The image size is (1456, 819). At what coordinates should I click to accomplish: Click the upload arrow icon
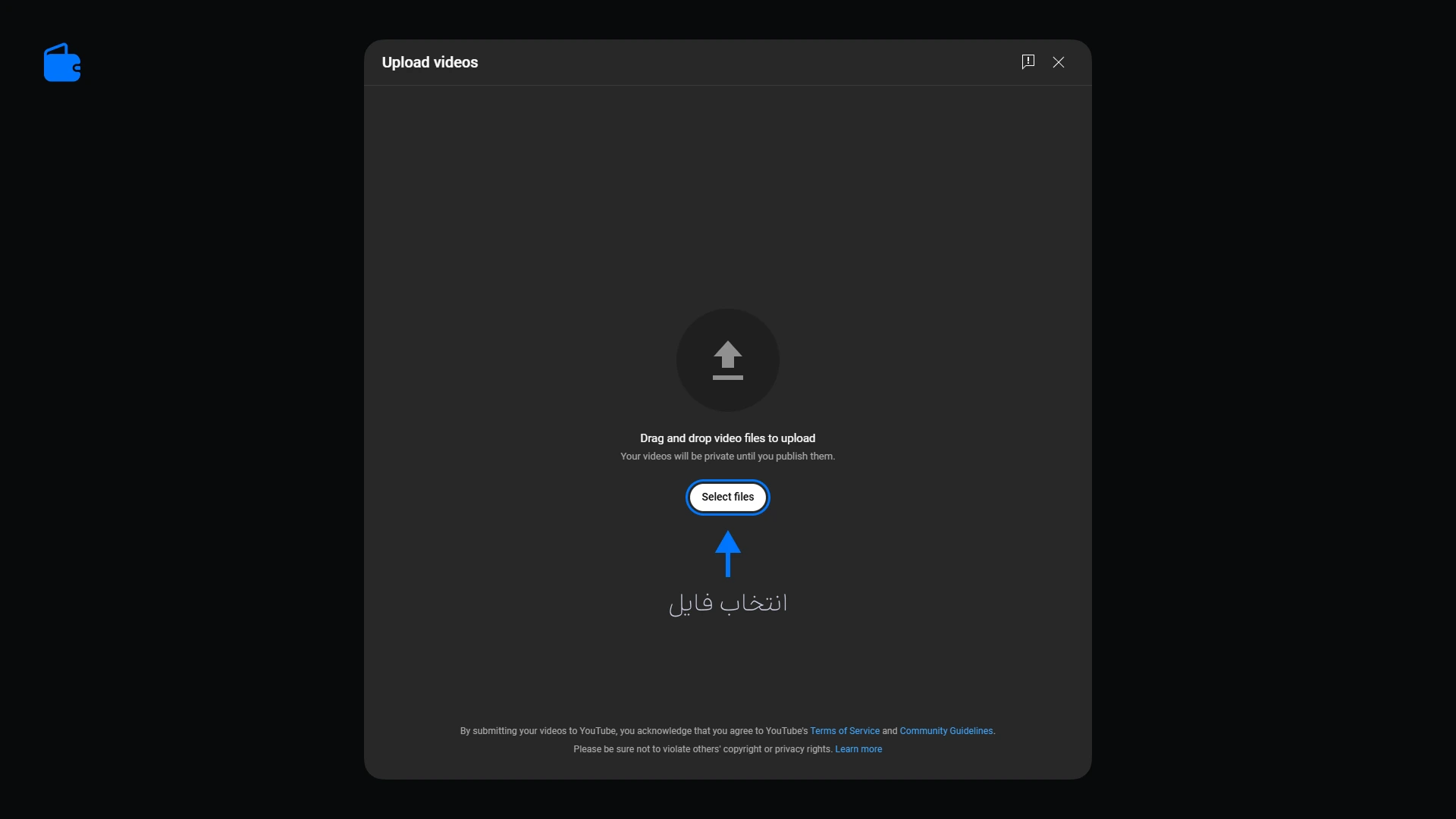tap(728, 360)
